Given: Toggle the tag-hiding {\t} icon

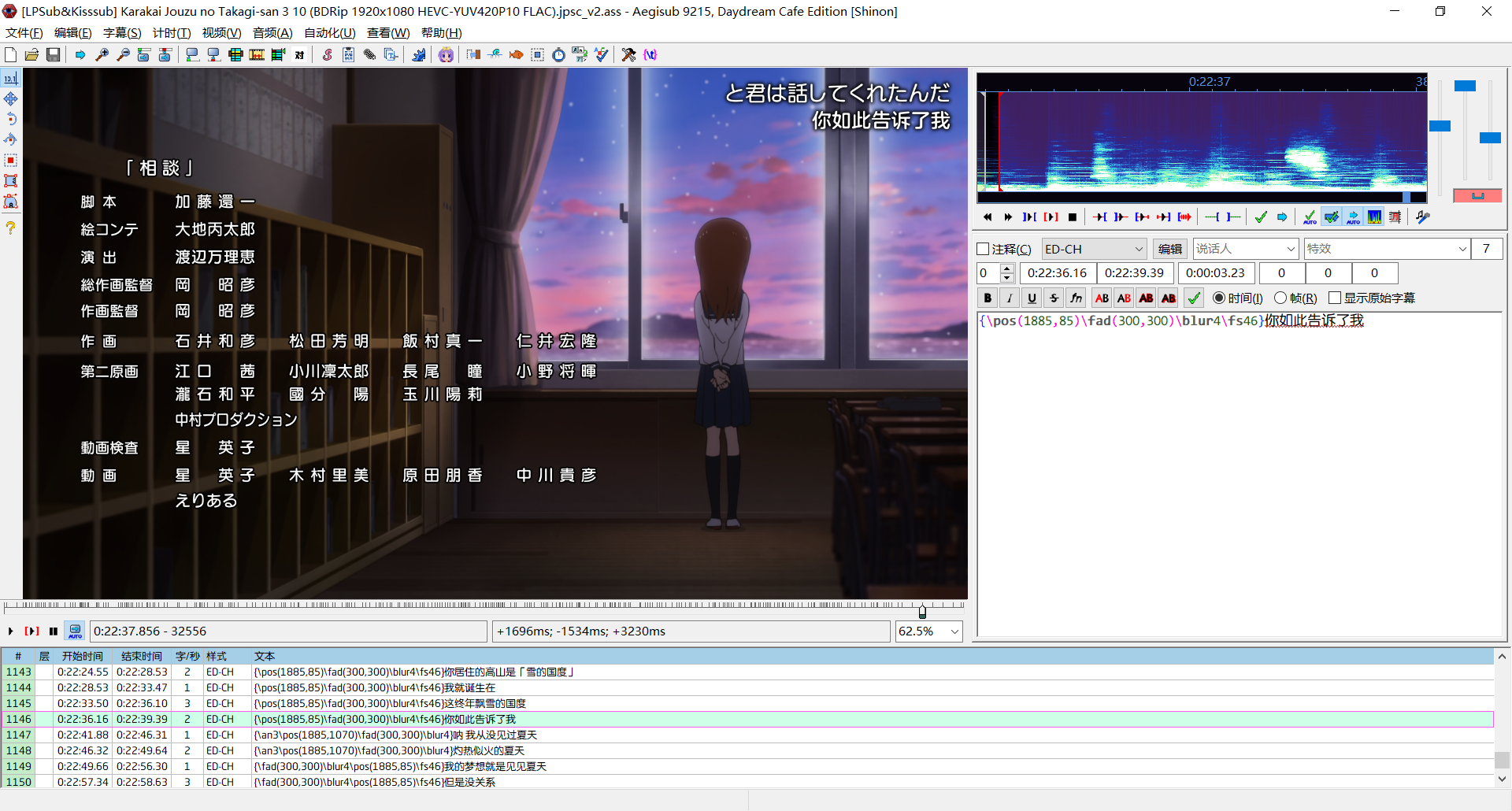Looking at the screenshot, I should click(x=650, y=54).
